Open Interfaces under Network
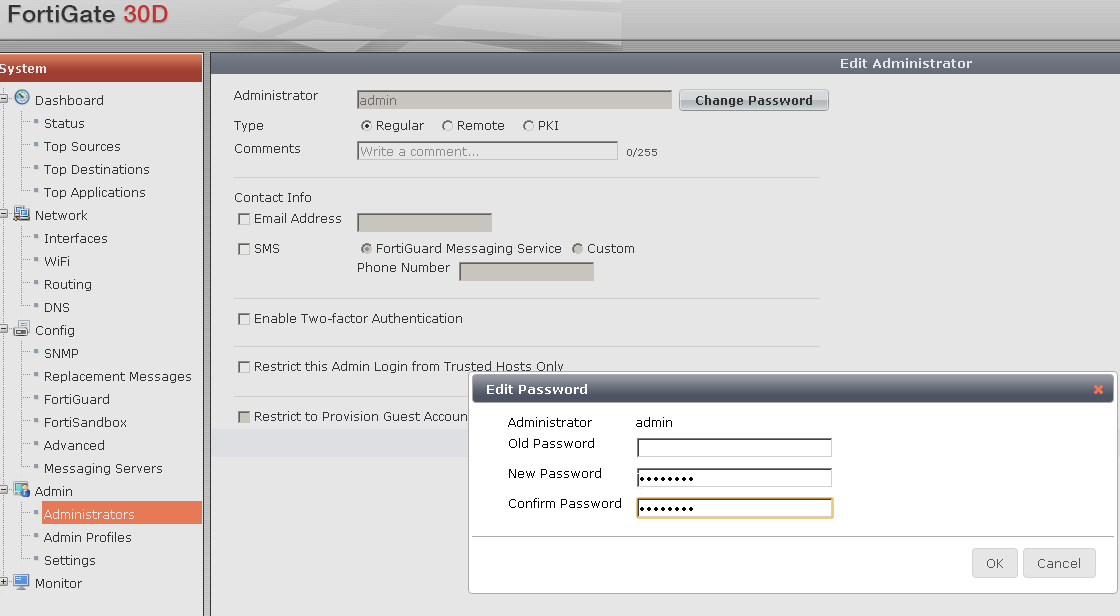Image resolution: width=1120 pixels, height=616 pixels. pyautogui.click(x=76, y=239)
